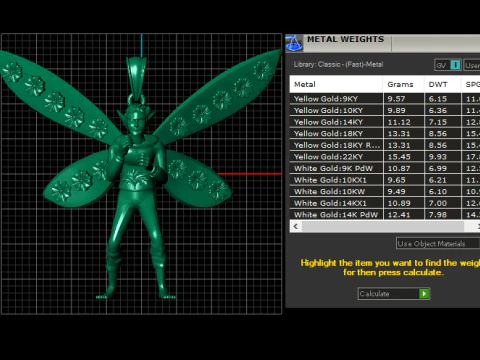Select the Yellow Gold:14KY row
Image resolution: width=480 pixels, height=360 pixels.
(x=385, y=122)
